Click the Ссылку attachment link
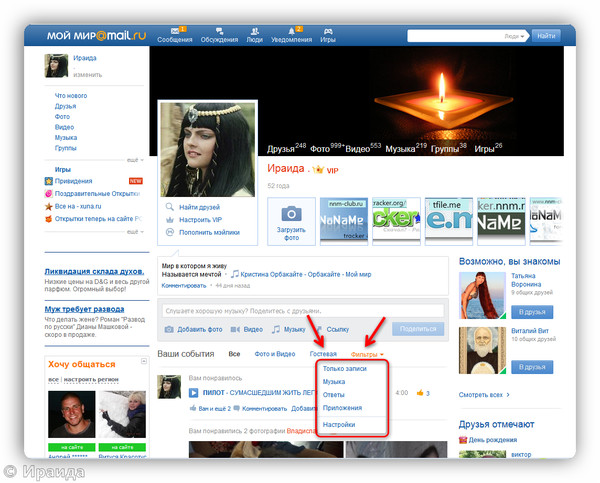600x483 pixels. click(x=338, y=329)
